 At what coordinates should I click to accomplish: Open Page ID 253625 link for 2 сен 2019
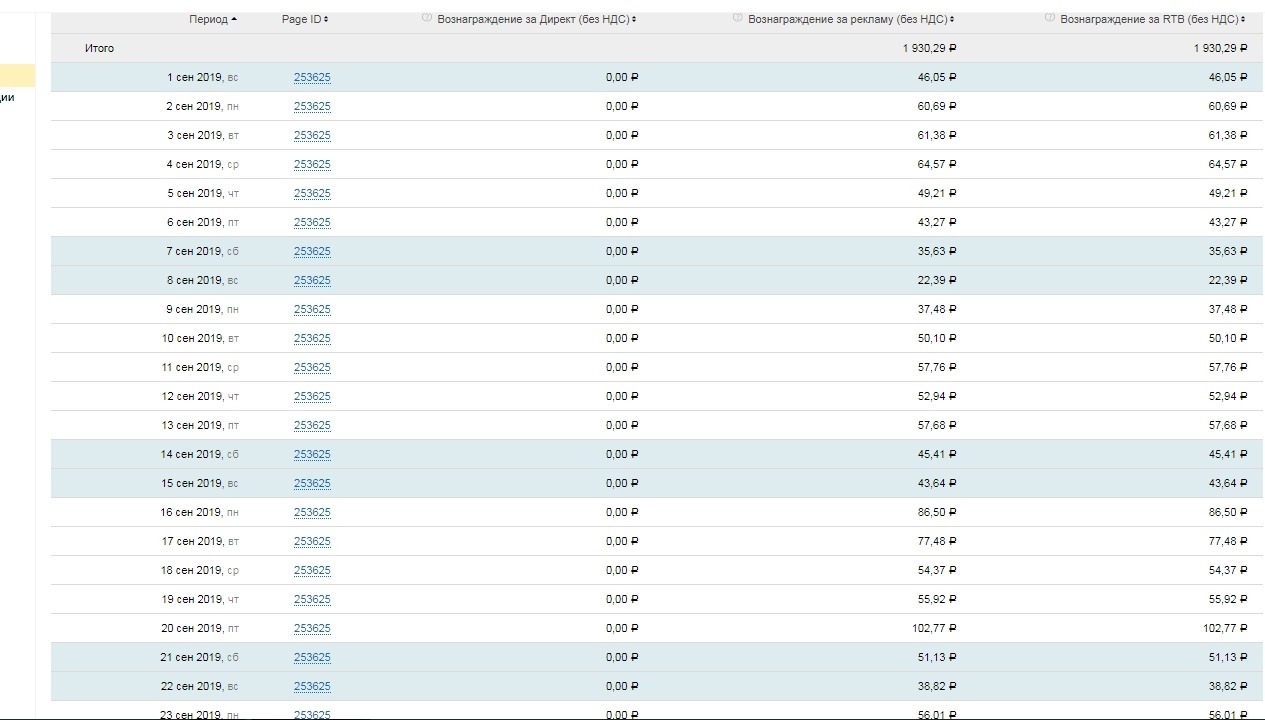pyautogui.click(x=312, y=106)
